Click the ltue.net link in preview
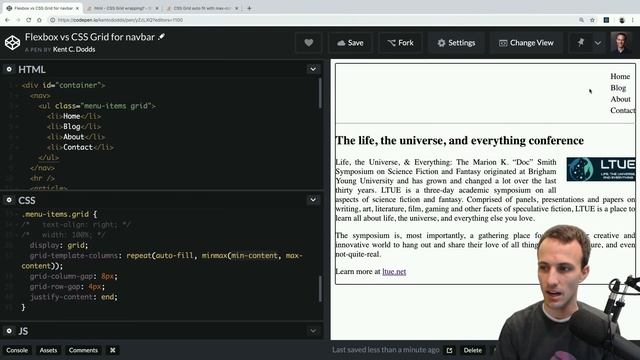Screen dimensions: 640x360 (x=394, y=271)
